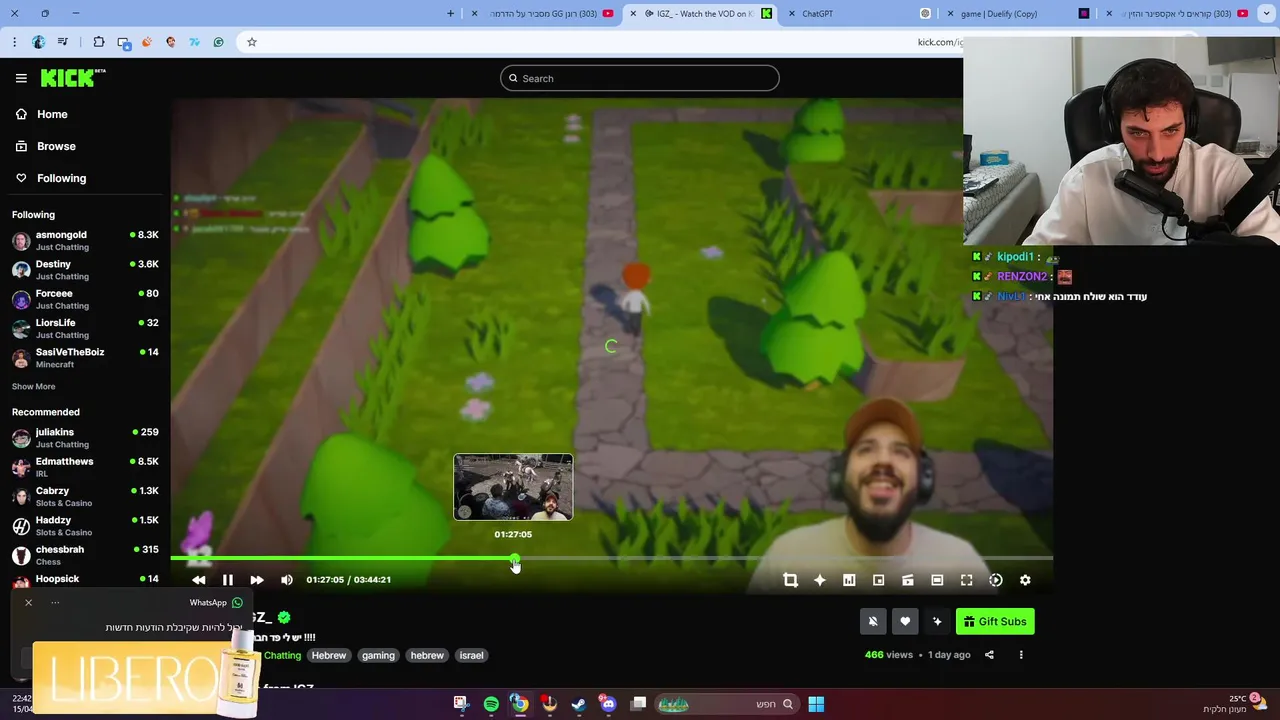
Task: Open Chrome from the taskbar
Action: click(x=520, y=704)
